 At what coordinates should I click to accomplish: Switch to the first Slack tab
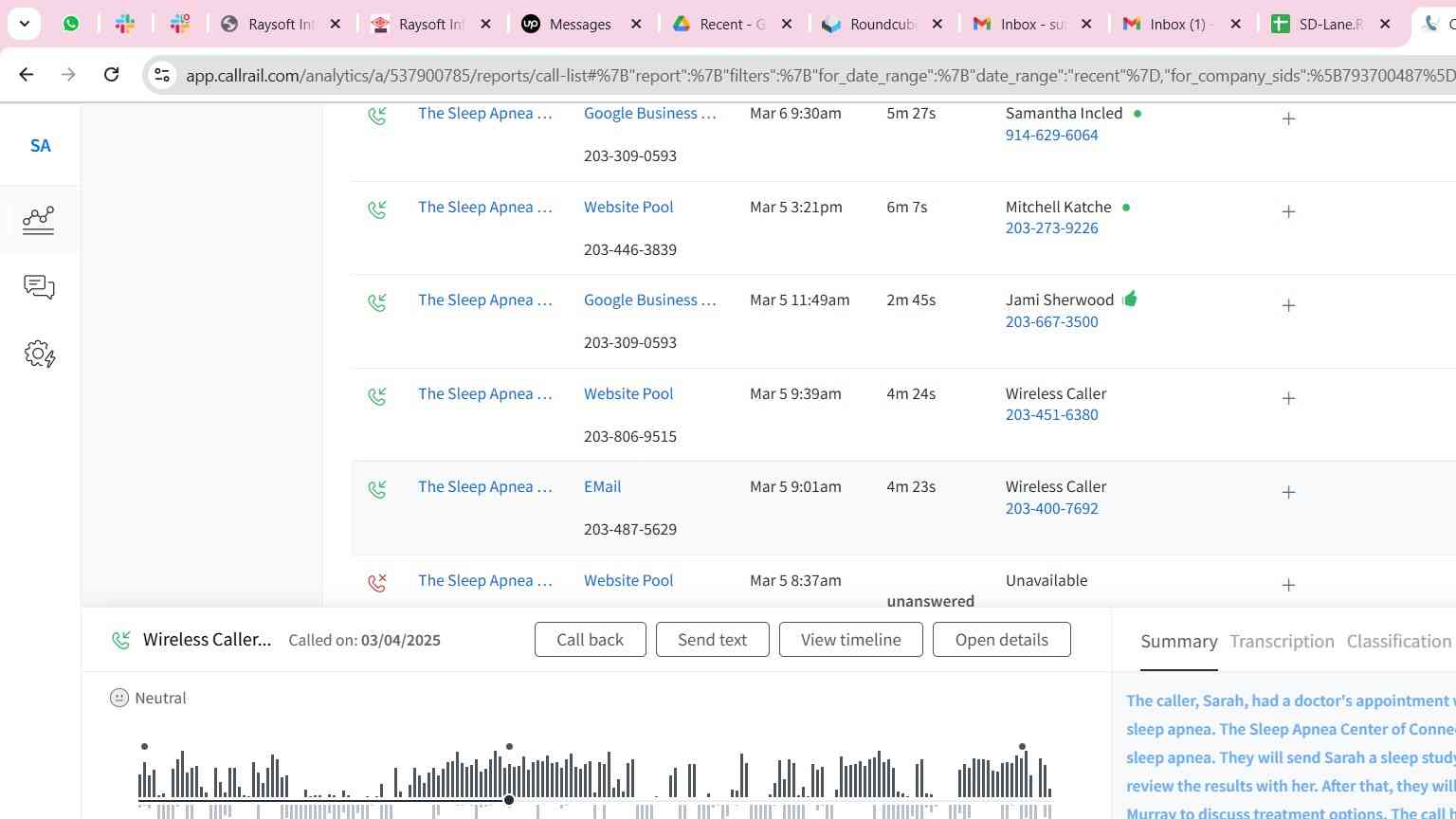pos(125,24)
